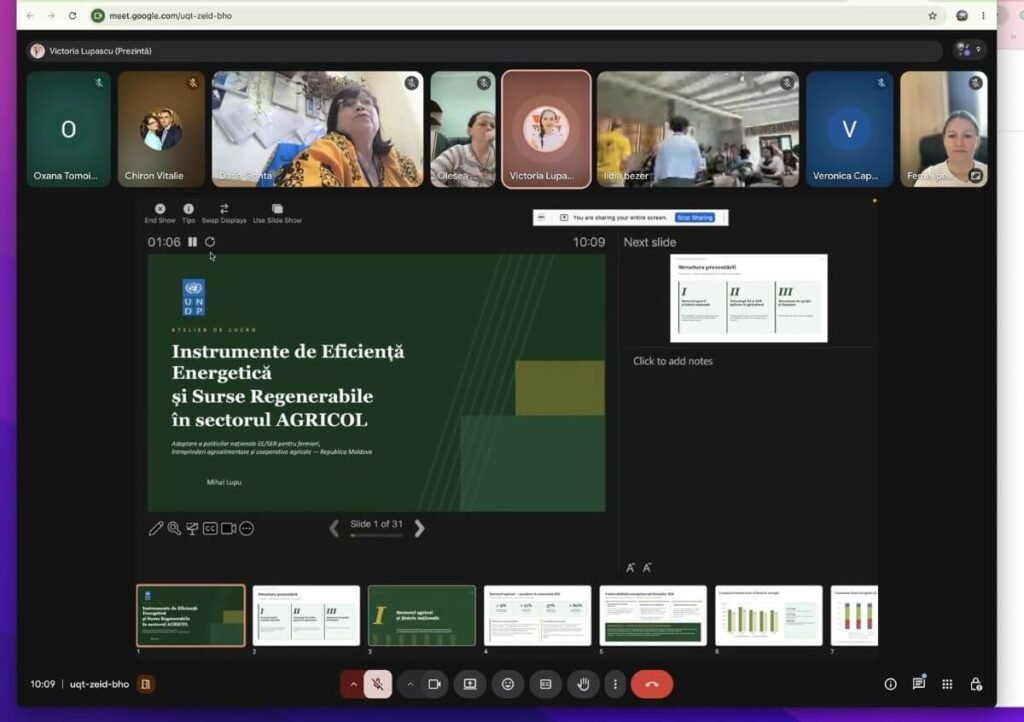The image size is (1024, 722).
Task: Increase the notes text size
Action: point(630,567)
